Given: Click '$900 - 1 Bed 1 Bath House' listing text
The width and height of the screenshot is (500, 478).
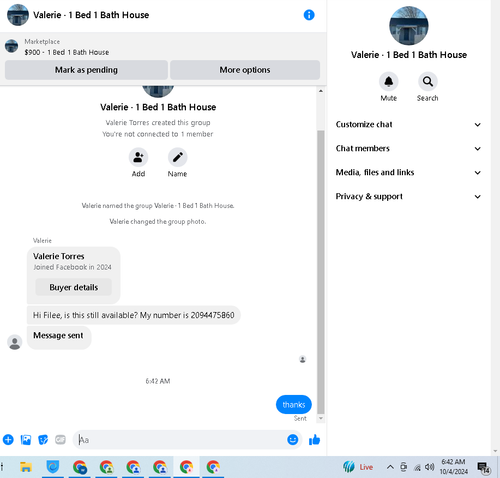Looking at the screenshot, I should pos(67,52).
